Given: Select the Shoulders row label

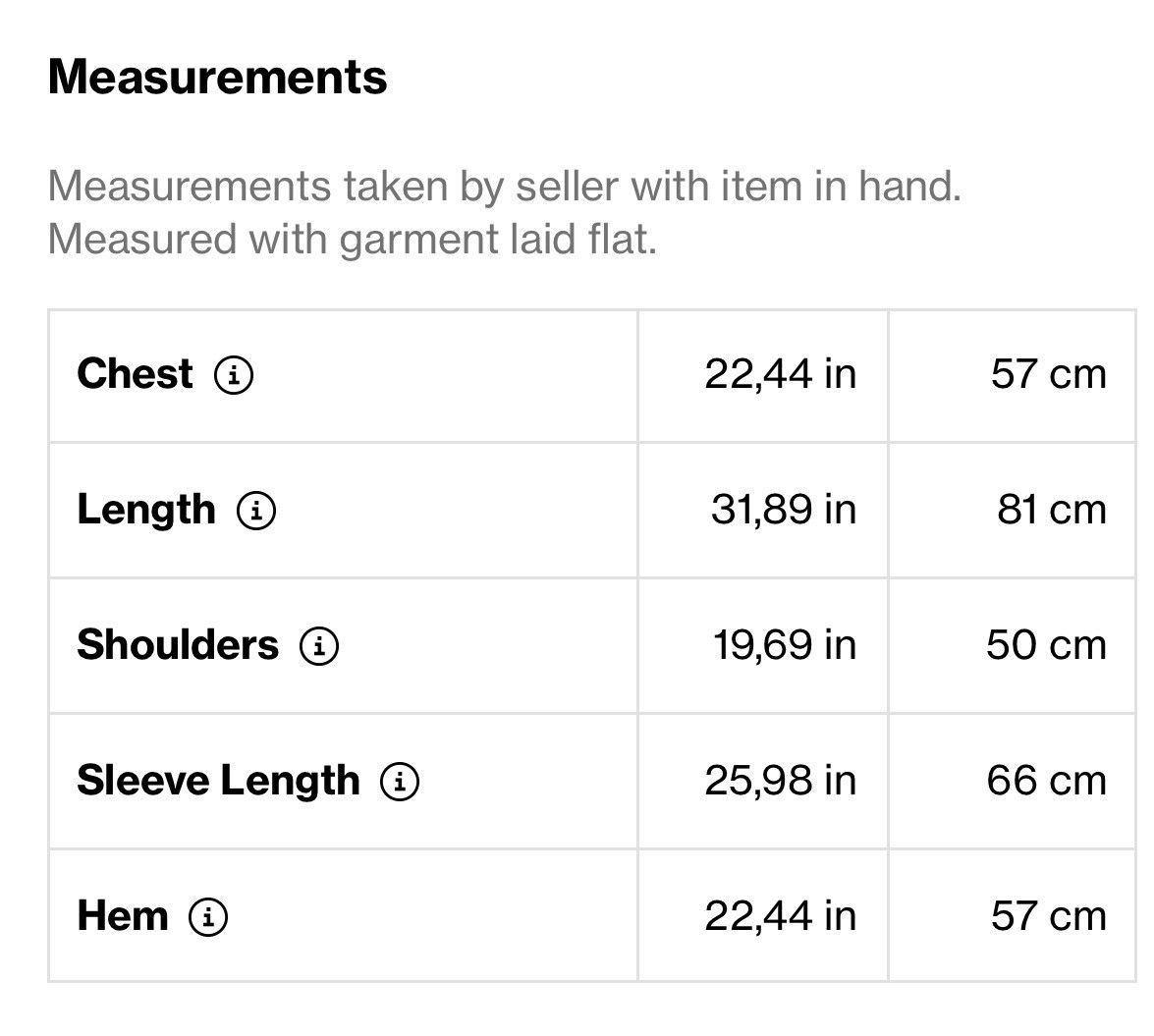Looking at the screenshot, I should 178,644.
